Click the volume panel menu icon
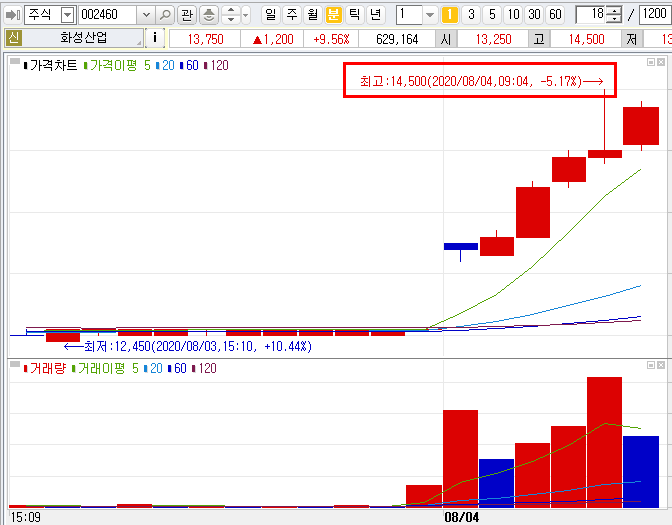The width and height of the screenshot is (672, 525). tap(15, 364)
